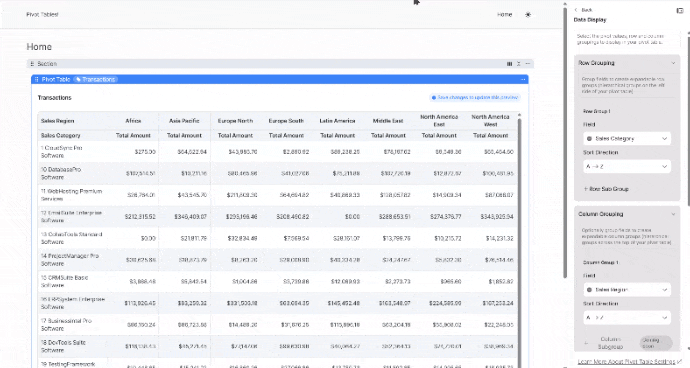The image size is (690, 368).
Task: Toggle the side panel layout icon
Action: pyautogui.click(x=680, y=10)
